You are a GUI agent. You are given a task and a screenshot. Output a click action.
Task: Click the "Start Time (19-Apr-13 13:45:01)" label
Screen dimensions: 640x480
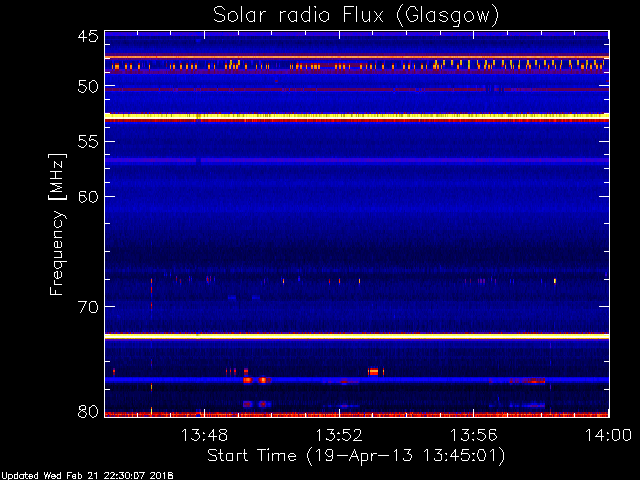356,456
